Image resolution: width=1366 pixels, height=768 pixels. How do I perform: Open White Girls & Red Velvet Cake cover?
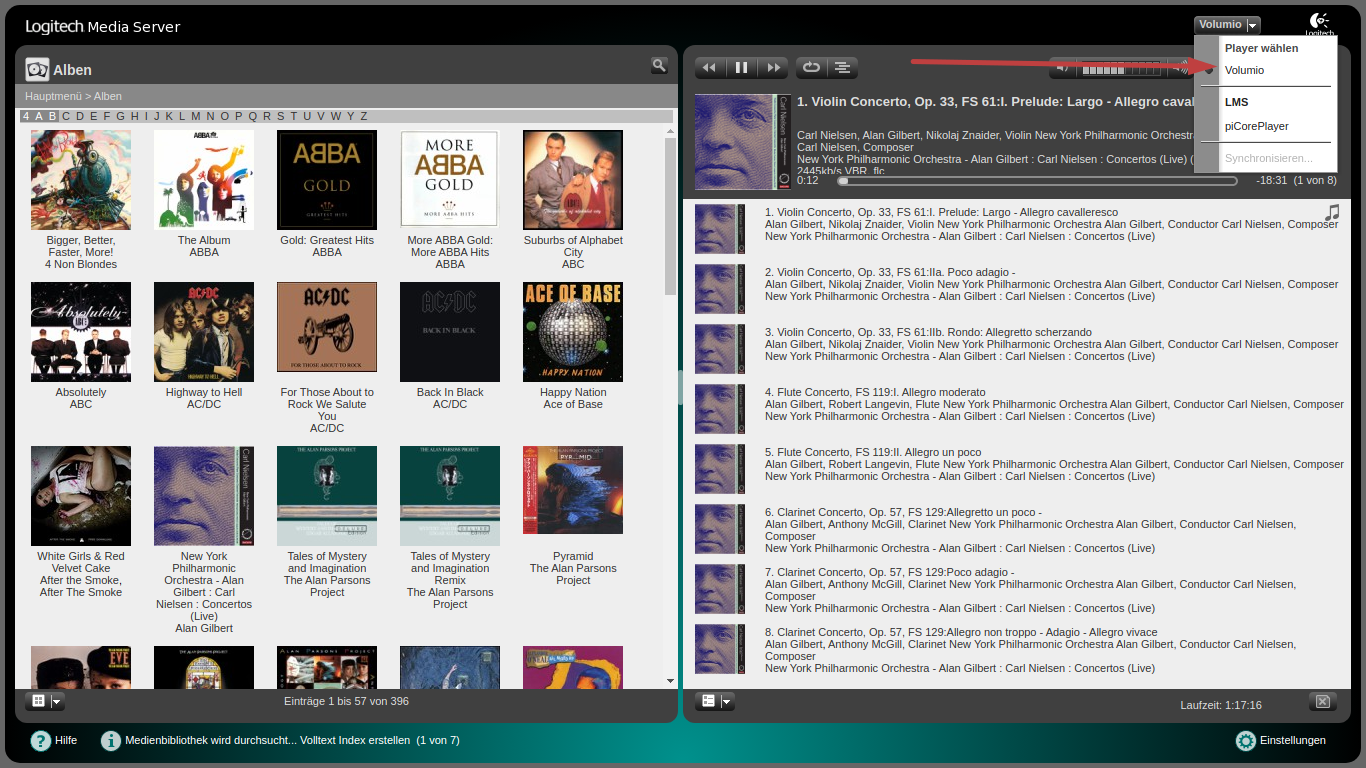click(81, 496)
